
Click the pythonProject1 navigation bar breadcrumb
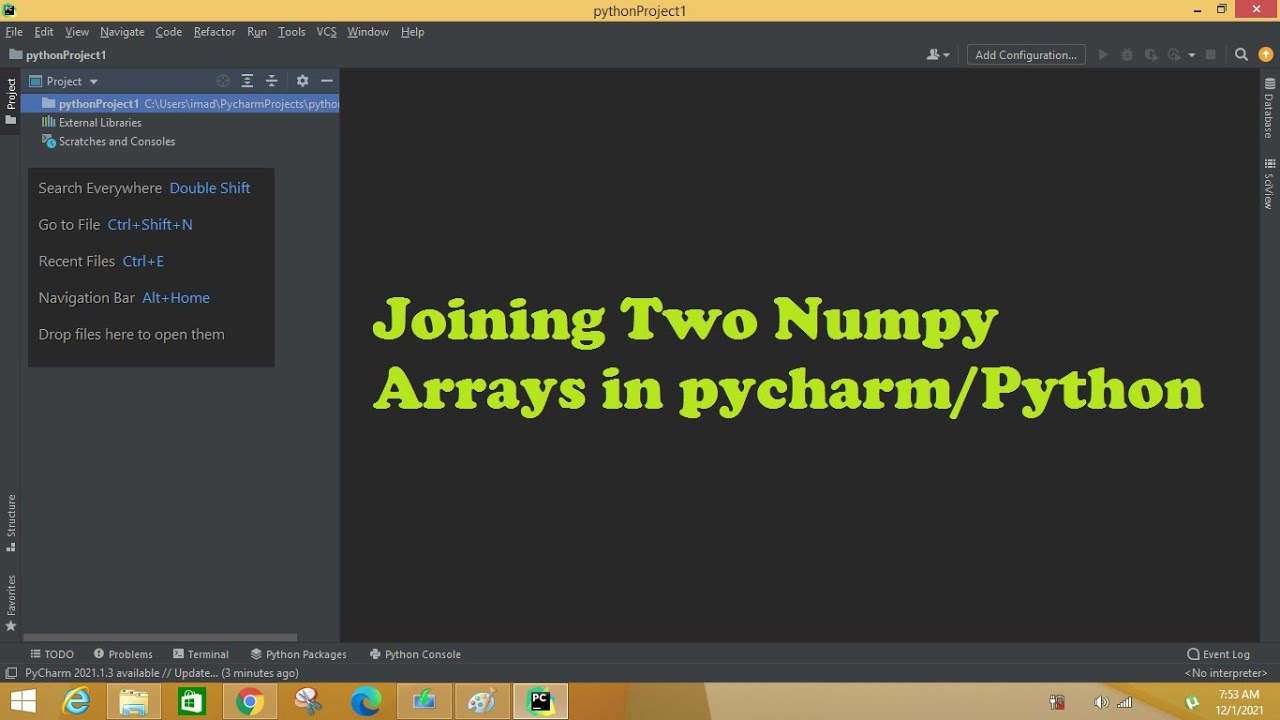pos(58,55)
